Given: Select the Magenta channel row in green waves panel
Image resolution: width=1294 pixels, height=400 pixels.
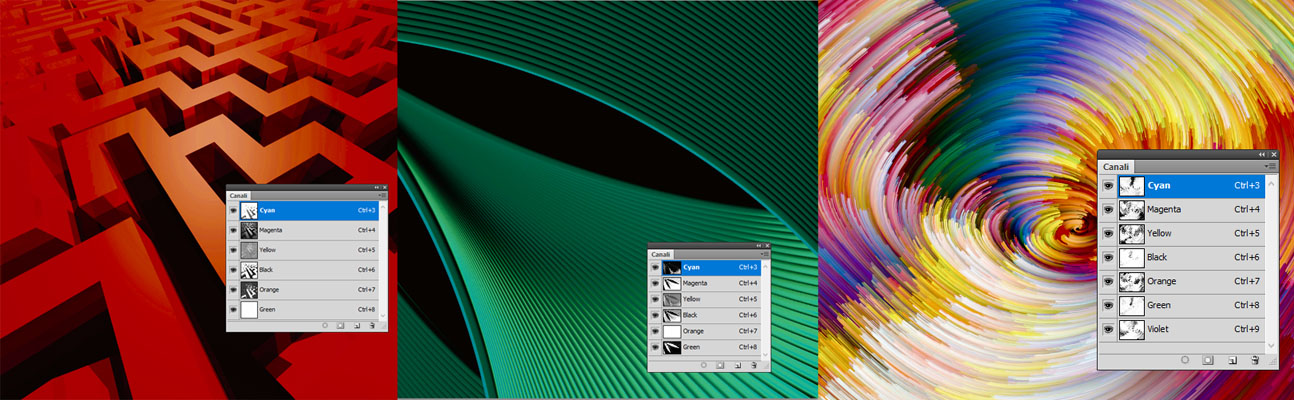Looking at the screenshot, I should [x=706, y=283].
